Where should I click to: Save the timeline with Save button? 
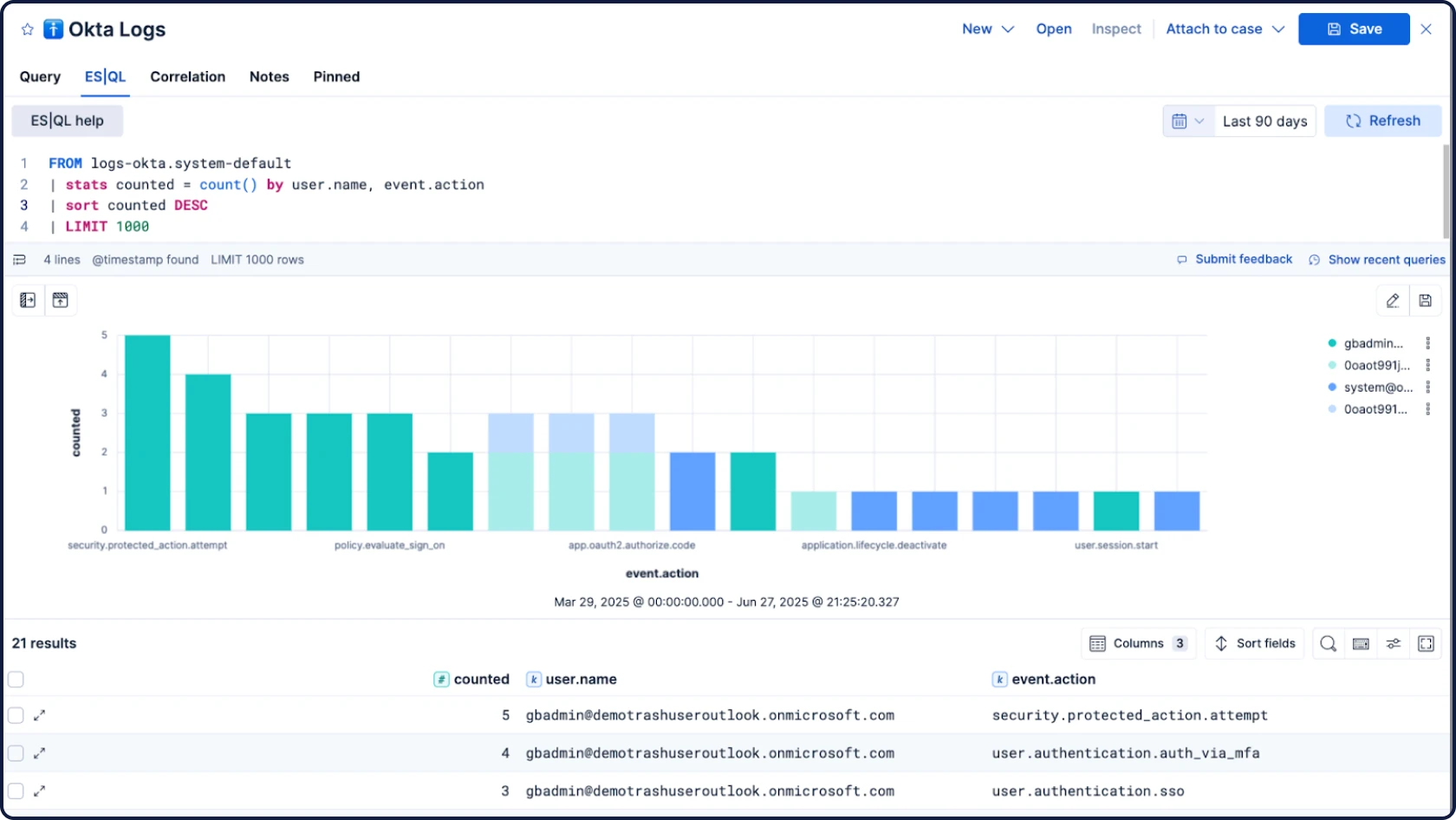click(1354, 29)
